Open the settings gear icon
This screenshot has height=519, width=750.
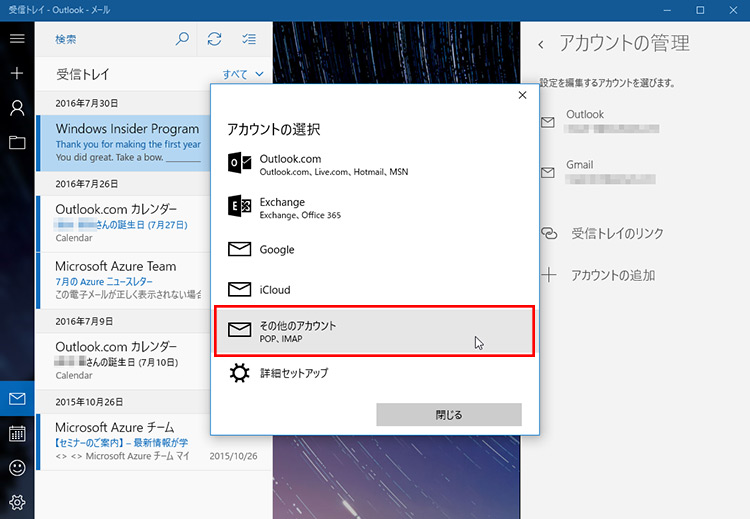tap(17, 502)
